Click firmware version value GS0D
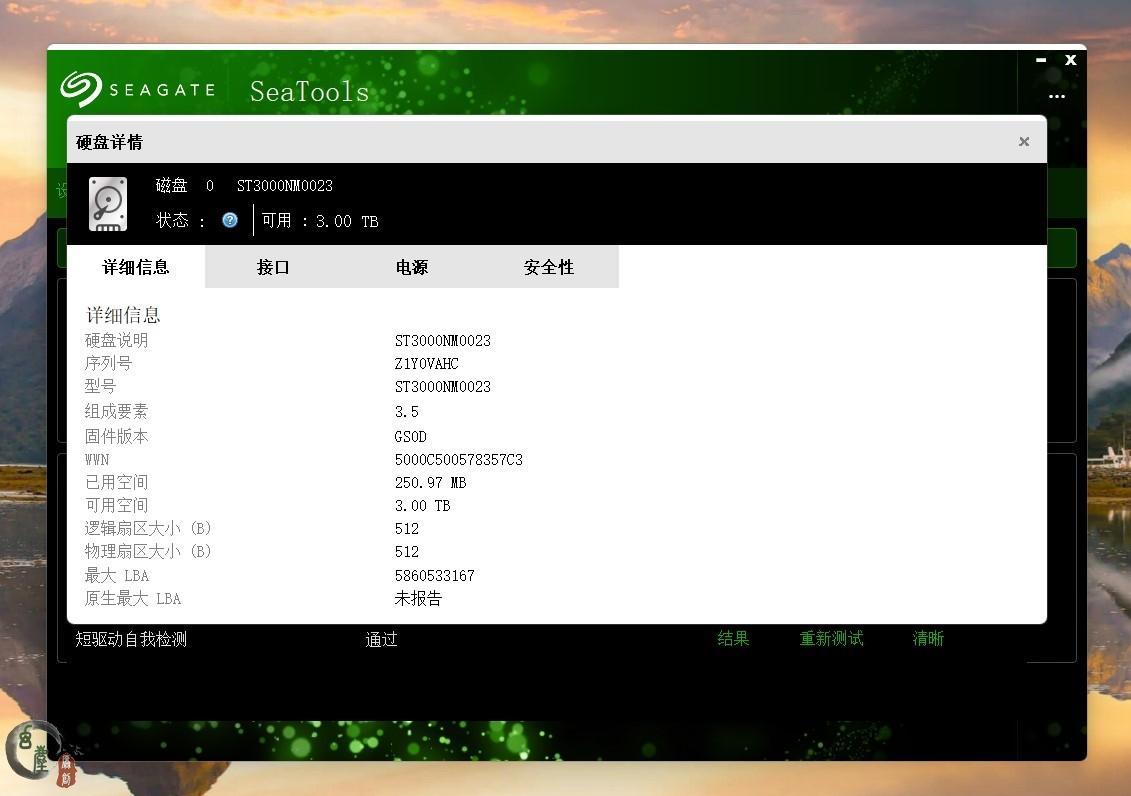Screen dimensions: 1131x796 [x=410, y=436]
